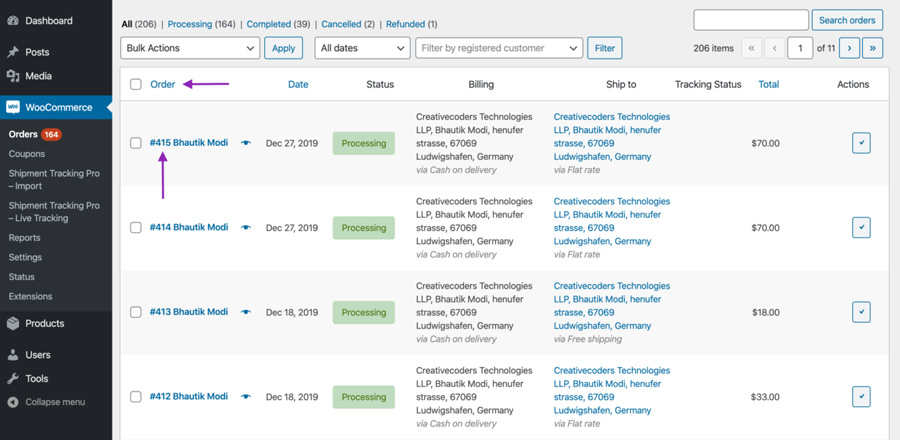Open Shipment Tracking Pro – Live Tracking
Image resolution: width=900 pixels, height=440 pixels.
pyautogui.click(x=54, y=212)
